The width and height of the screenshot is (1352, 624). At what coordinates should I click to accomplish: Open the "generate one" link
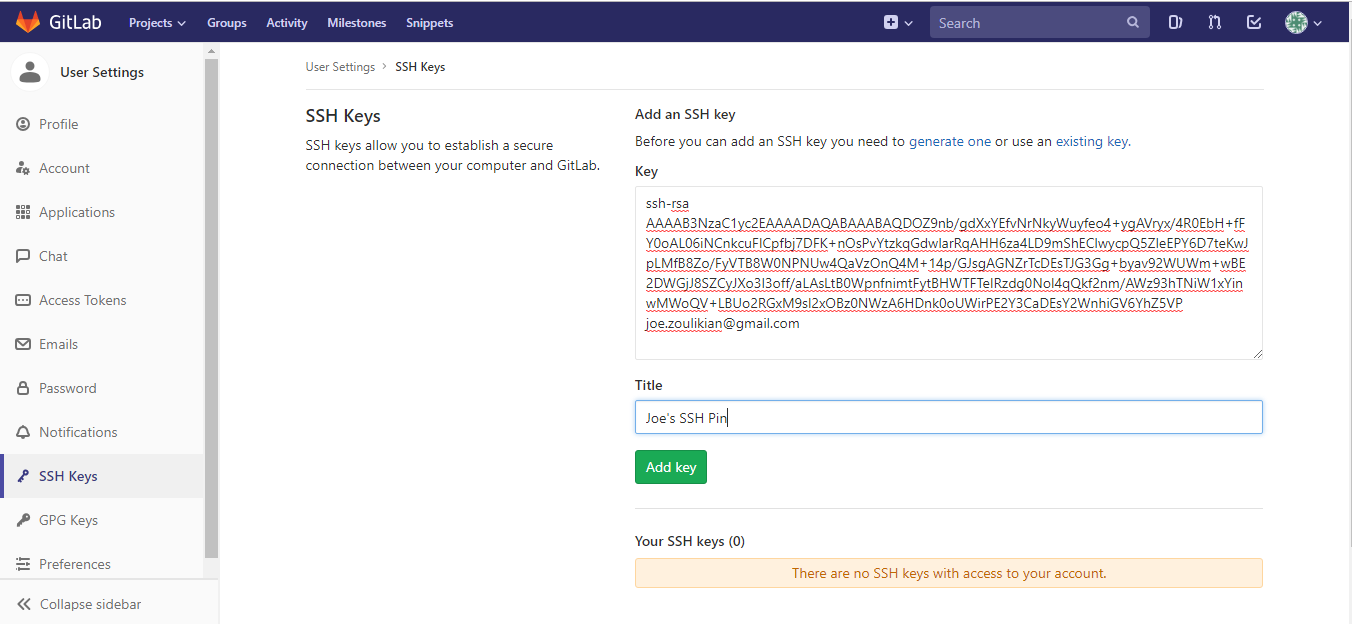click(949, 141)
